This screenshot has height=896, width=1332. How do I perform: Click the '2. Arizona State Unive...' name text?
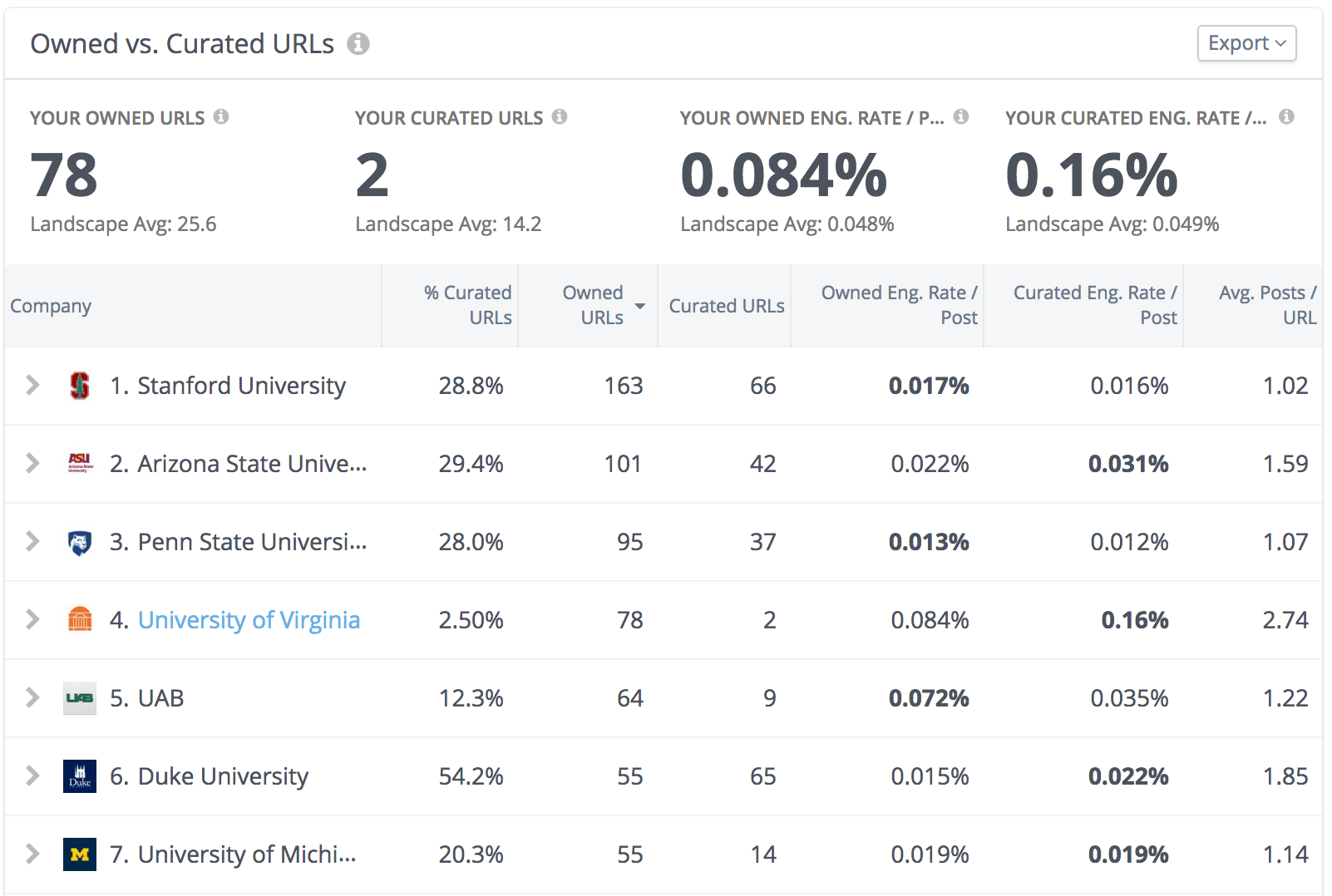pyautogui.click(x=239, y=464)
